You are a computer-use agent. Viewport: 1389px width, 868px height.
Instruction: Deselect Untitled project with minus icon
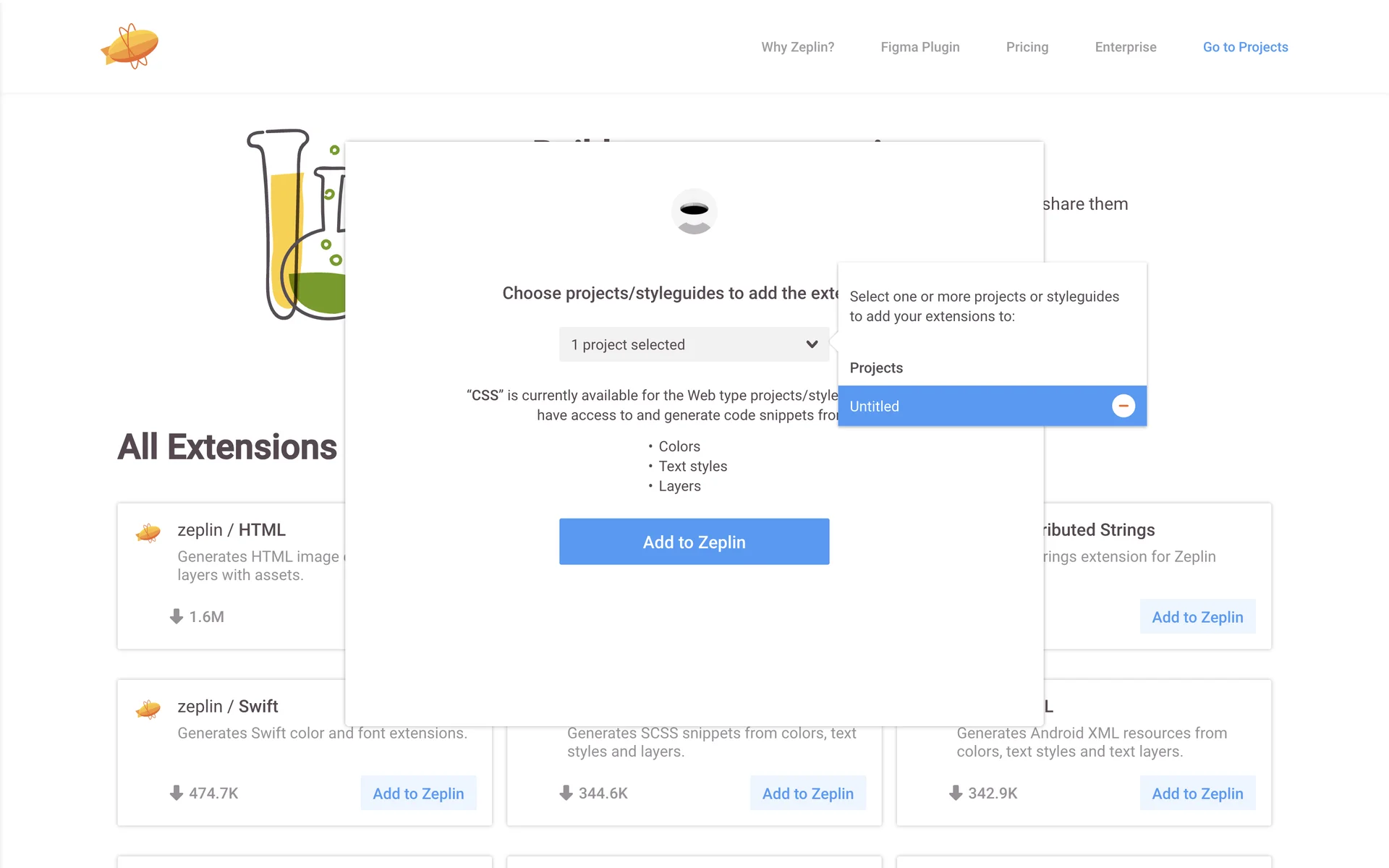tap(1123, 406)
